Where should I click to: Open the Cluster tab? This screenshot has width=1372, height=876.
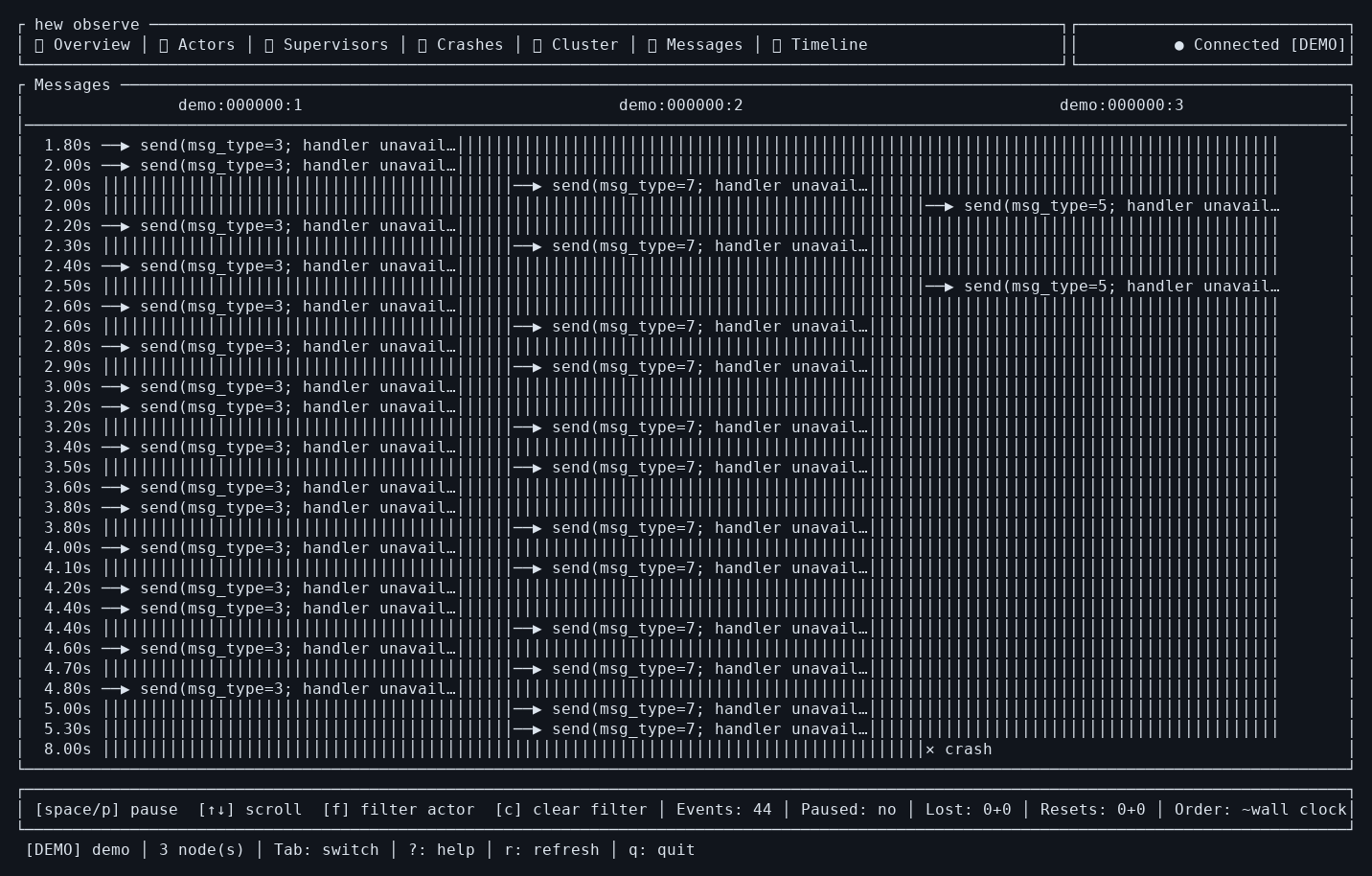(x=576, y=45)
